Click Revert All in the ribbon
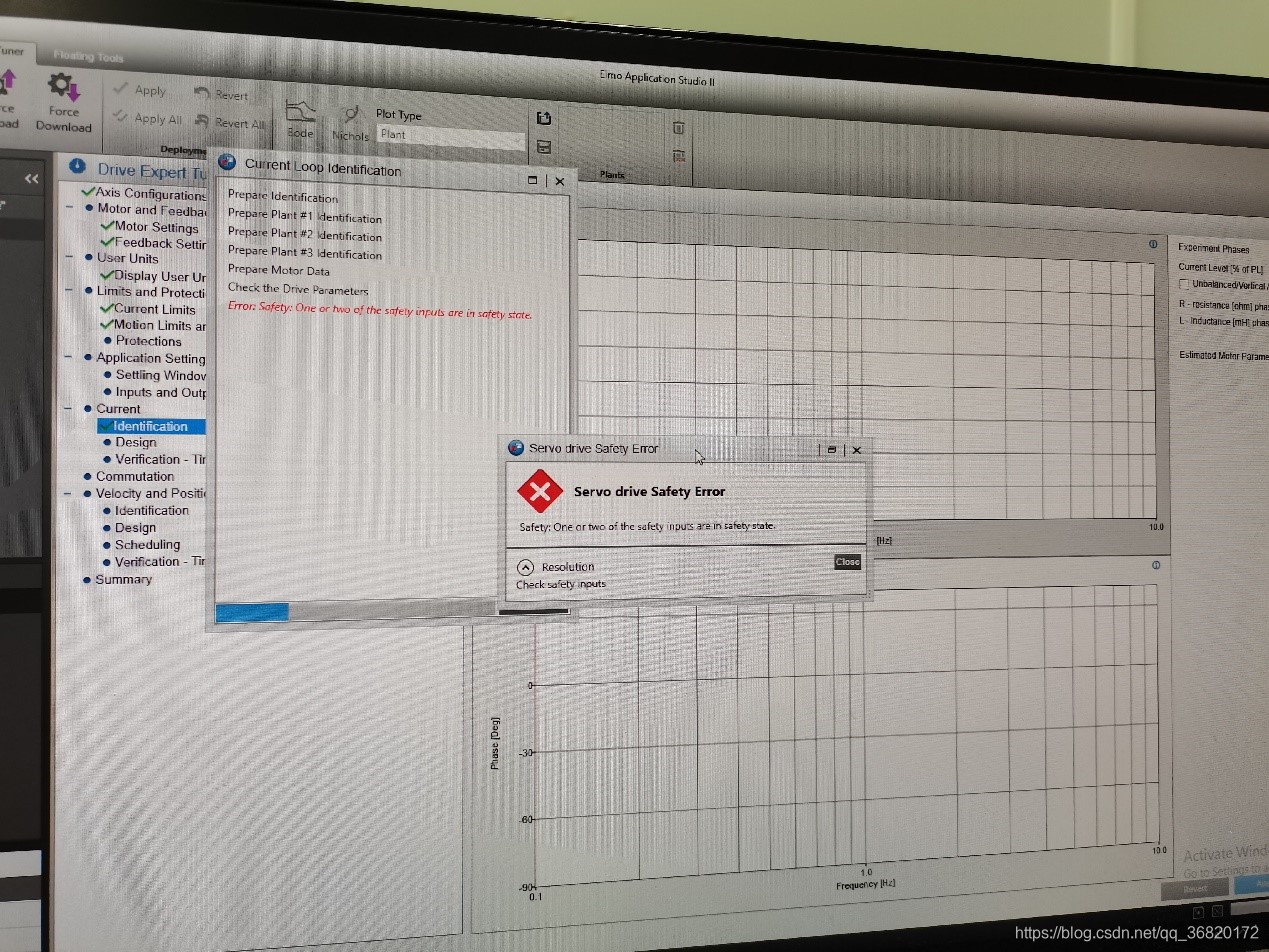The image size is (1269, 952). coord(230,123)
